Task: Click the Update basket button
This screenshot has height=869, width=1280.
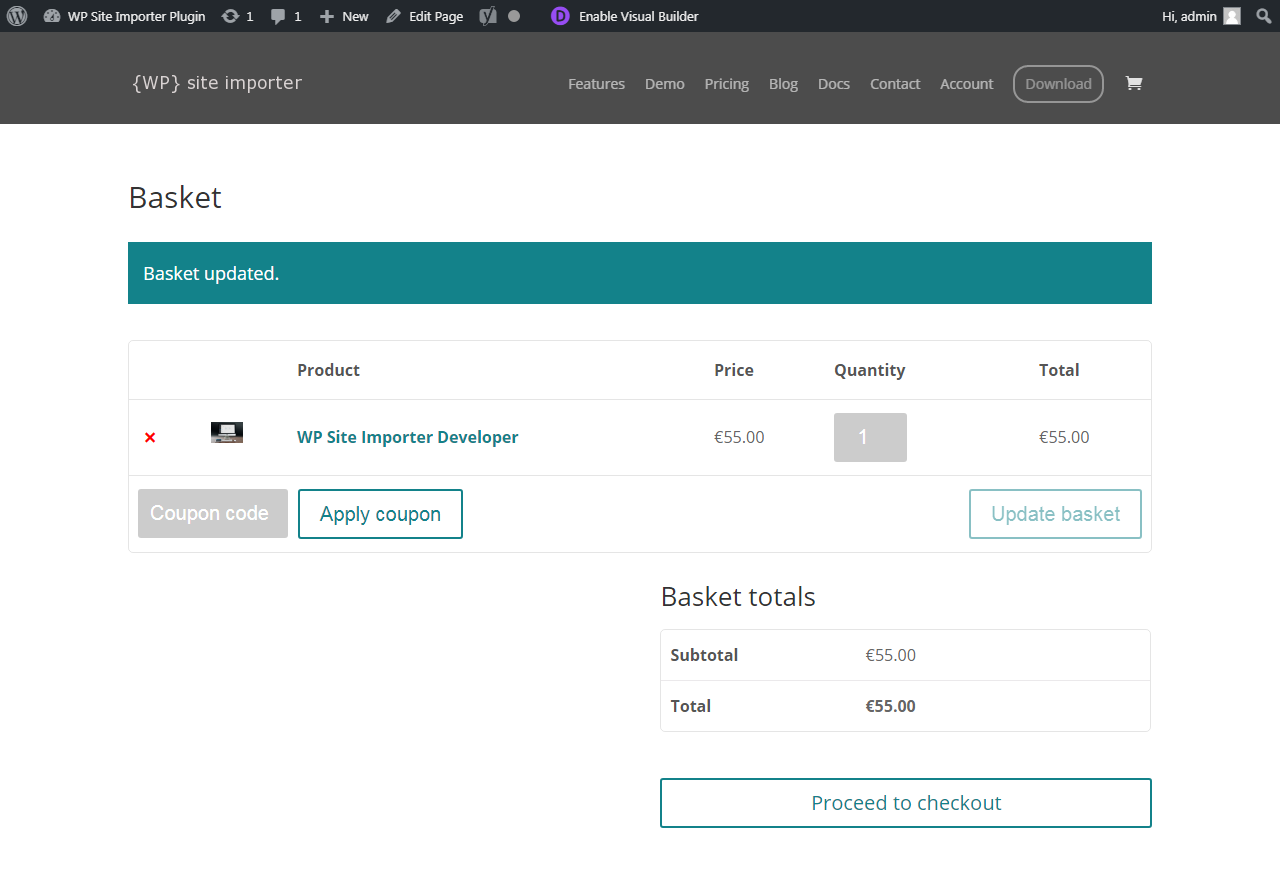Action: pos(1055,514)
